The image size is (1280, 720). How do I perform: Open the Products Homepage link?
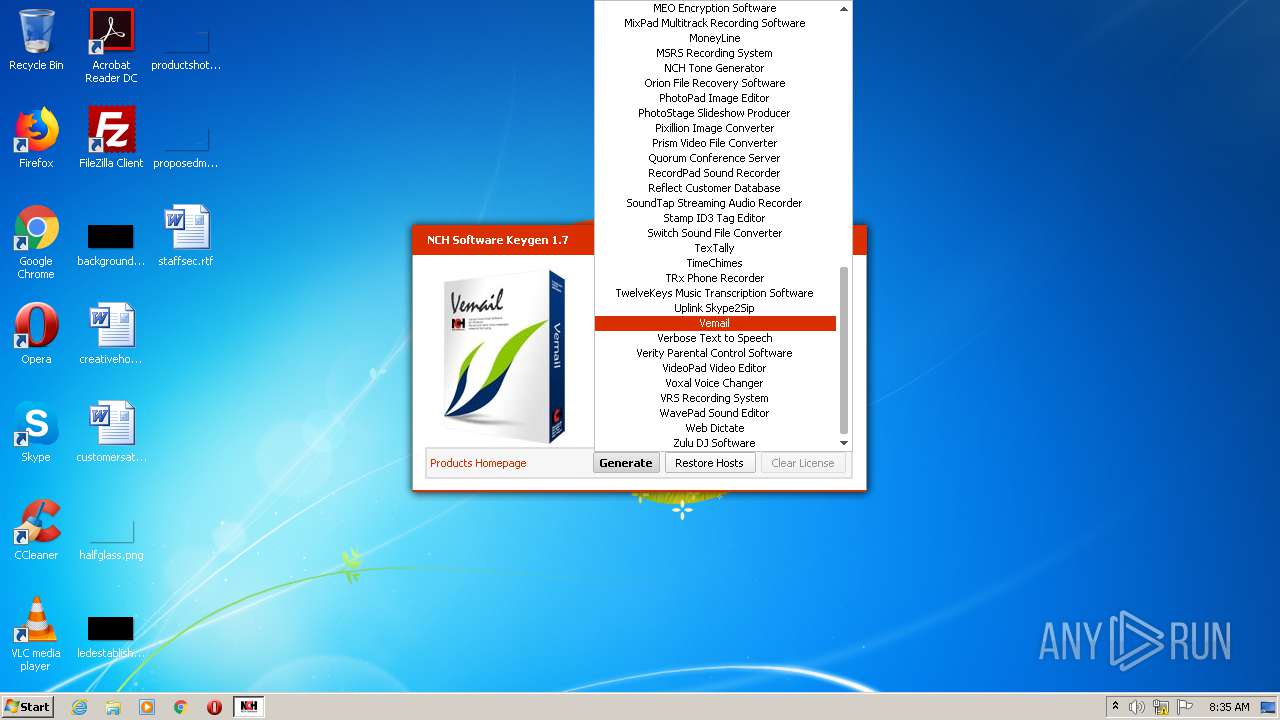point(478,463)
